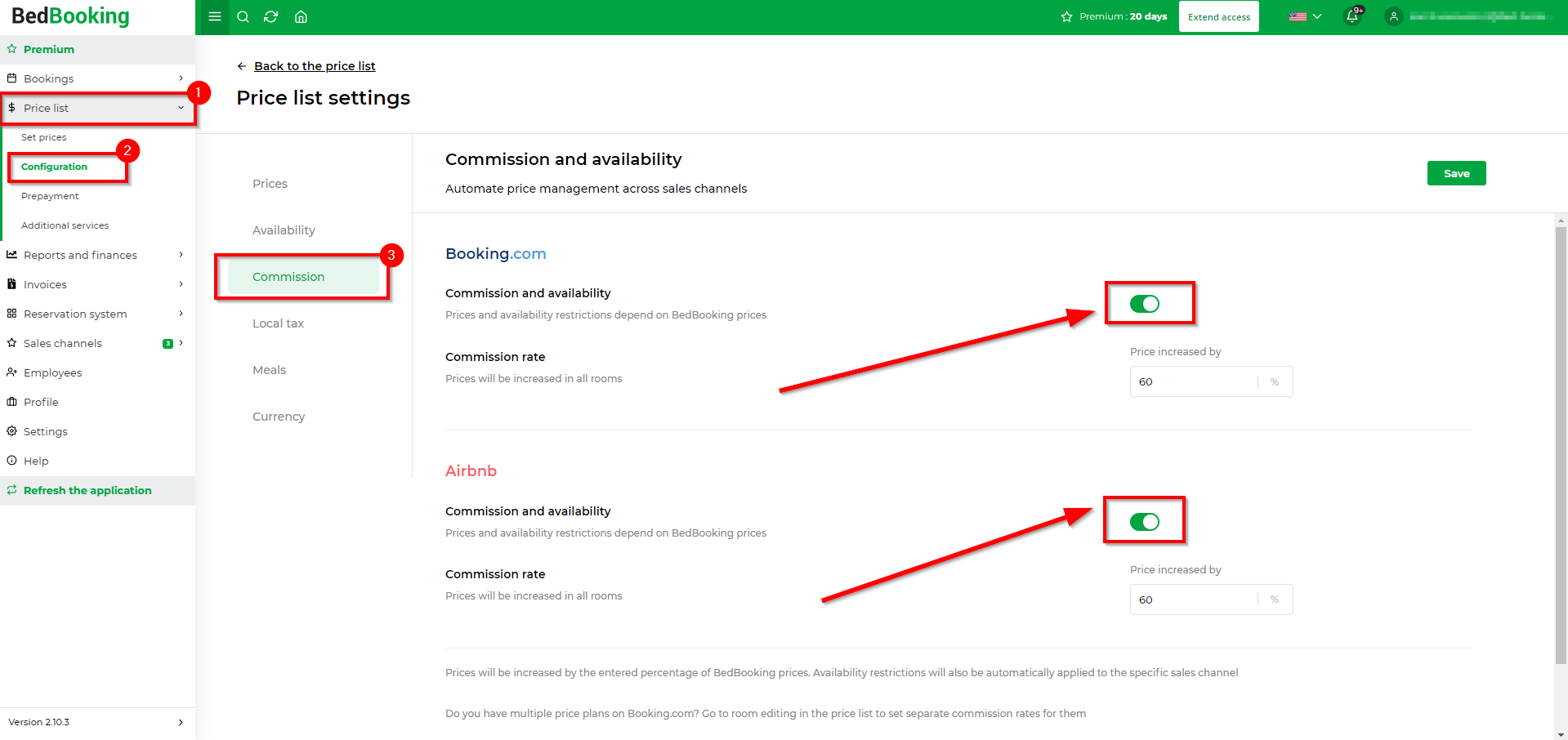
Task: Click Booking.com price increased by field
Action: tap(1211, 381)
